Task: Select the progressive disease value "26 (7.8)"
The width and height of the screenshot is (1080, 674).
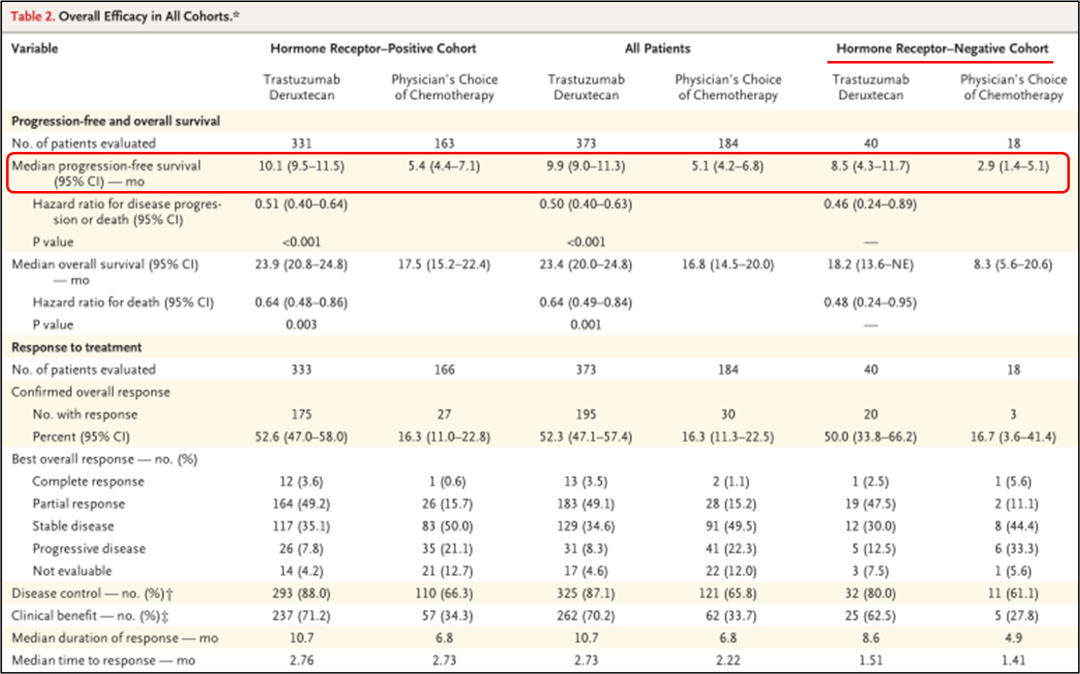Action: tap(301, 549)
